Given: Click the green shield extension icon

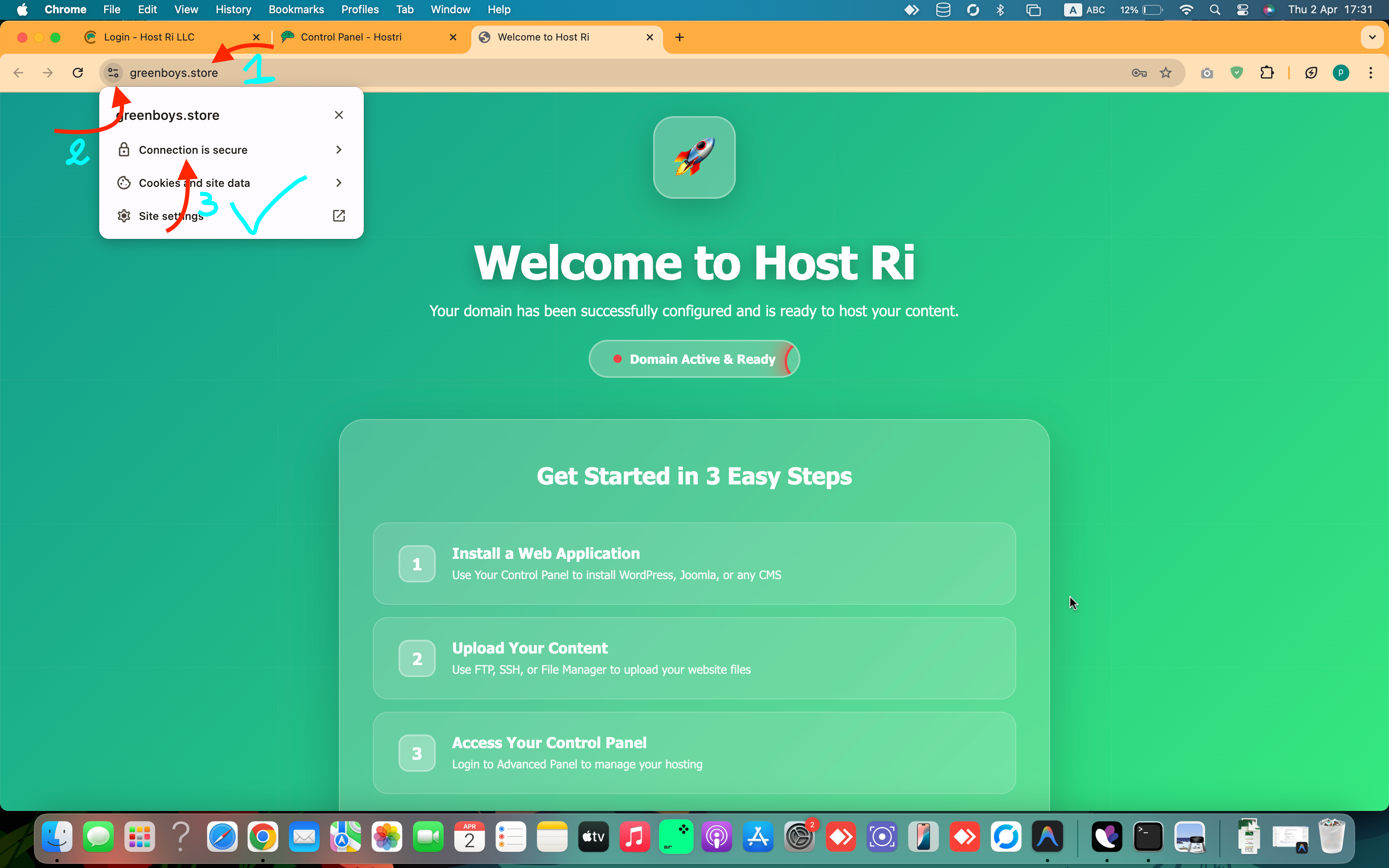Looking at the screenshot, I should tap(1237, 73).
